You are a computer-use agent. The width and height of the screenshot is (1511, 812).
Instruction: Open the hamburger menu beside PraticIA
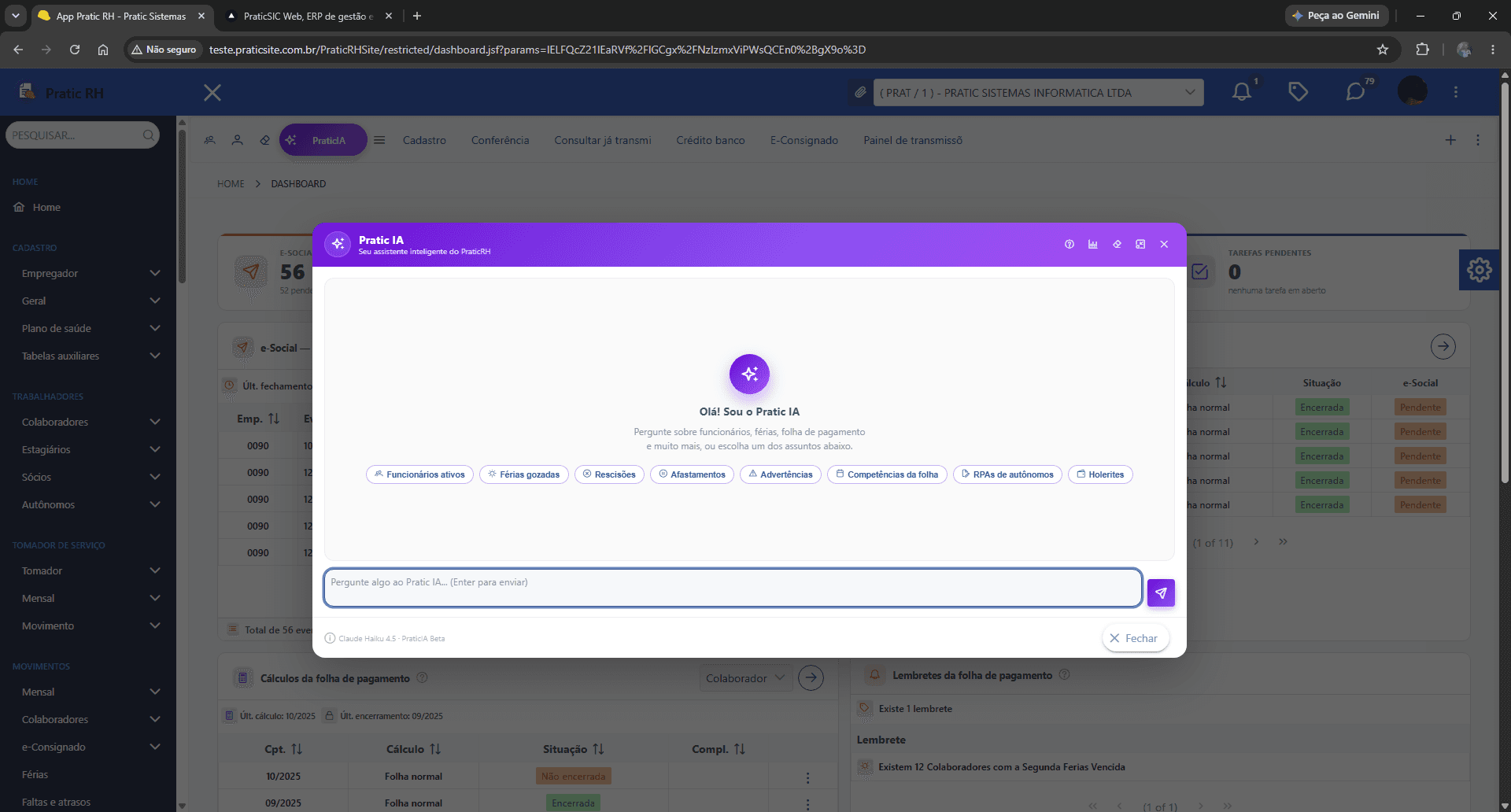(379, 140)
